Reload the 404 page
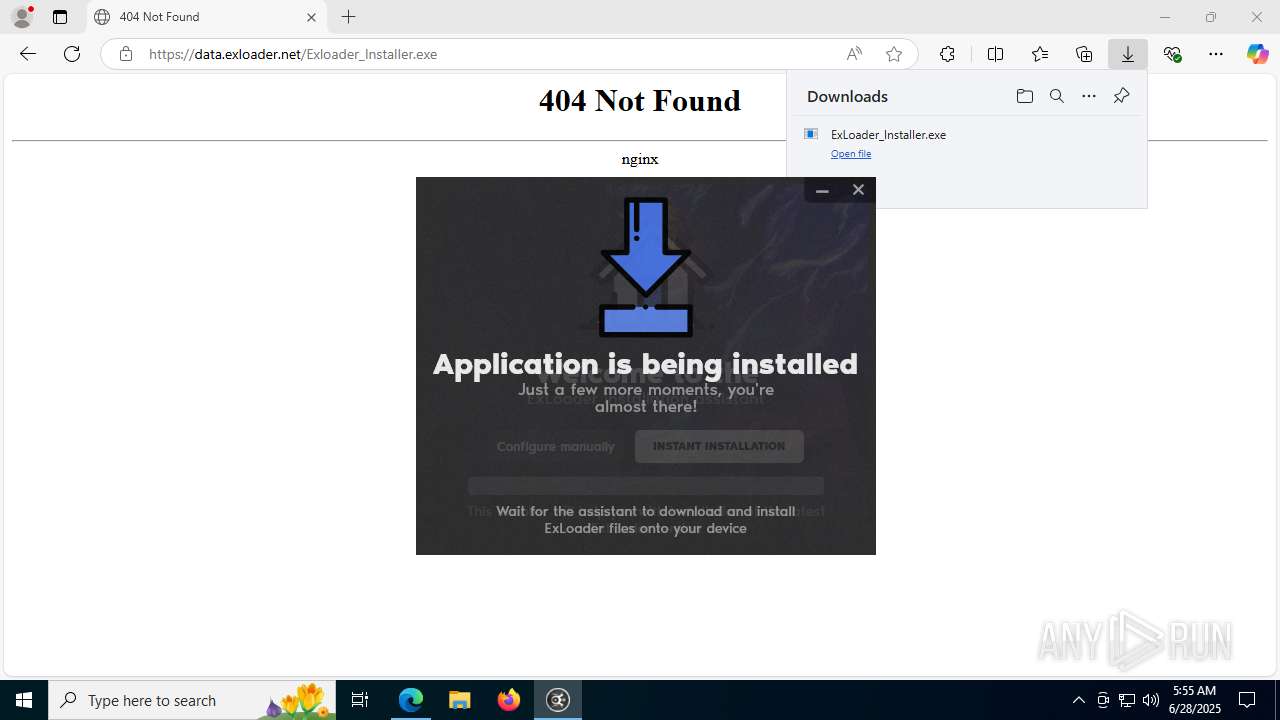This screenshot has width=1280, height=720. point(72,54)
